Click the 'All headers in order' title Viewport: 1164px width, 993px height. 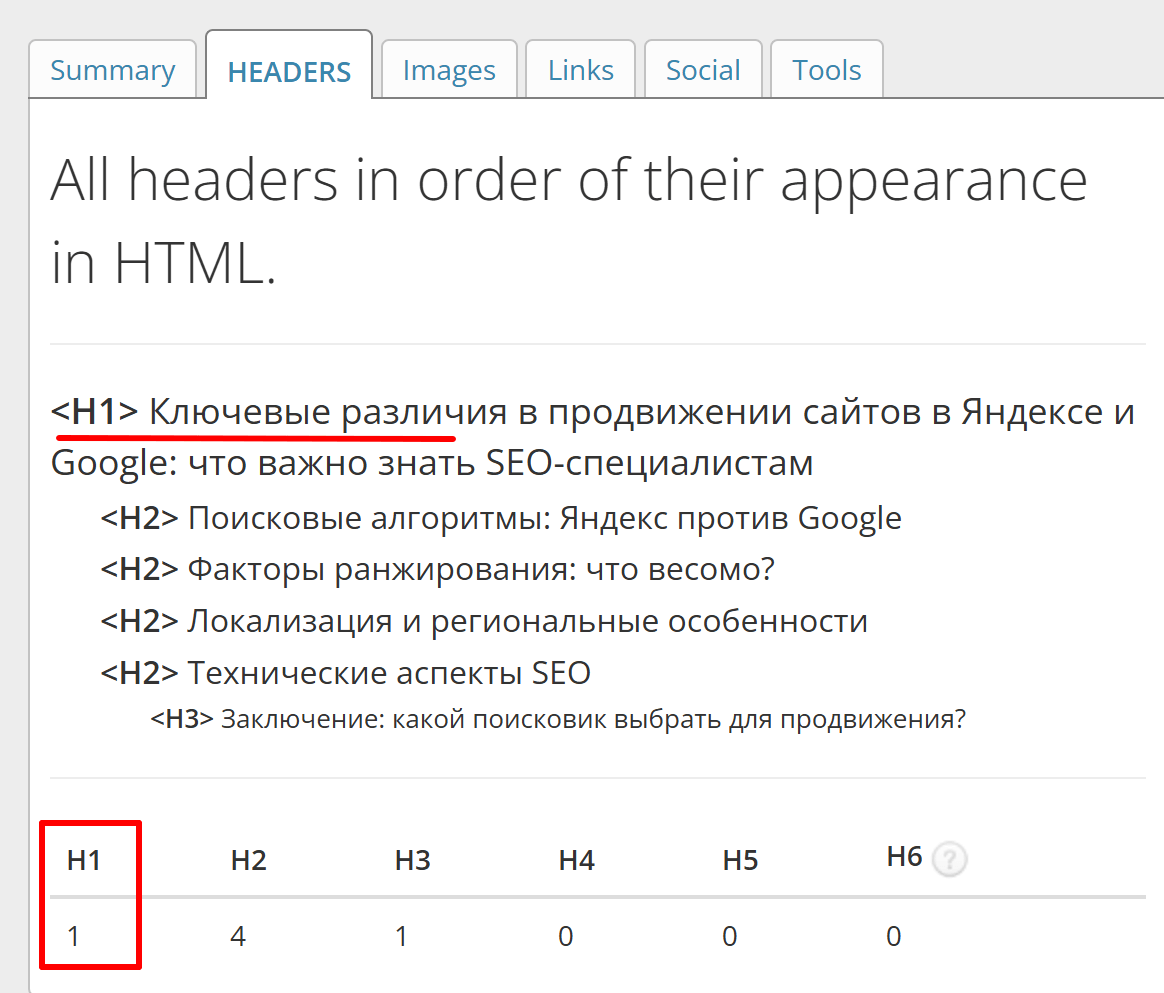(569, 221)
